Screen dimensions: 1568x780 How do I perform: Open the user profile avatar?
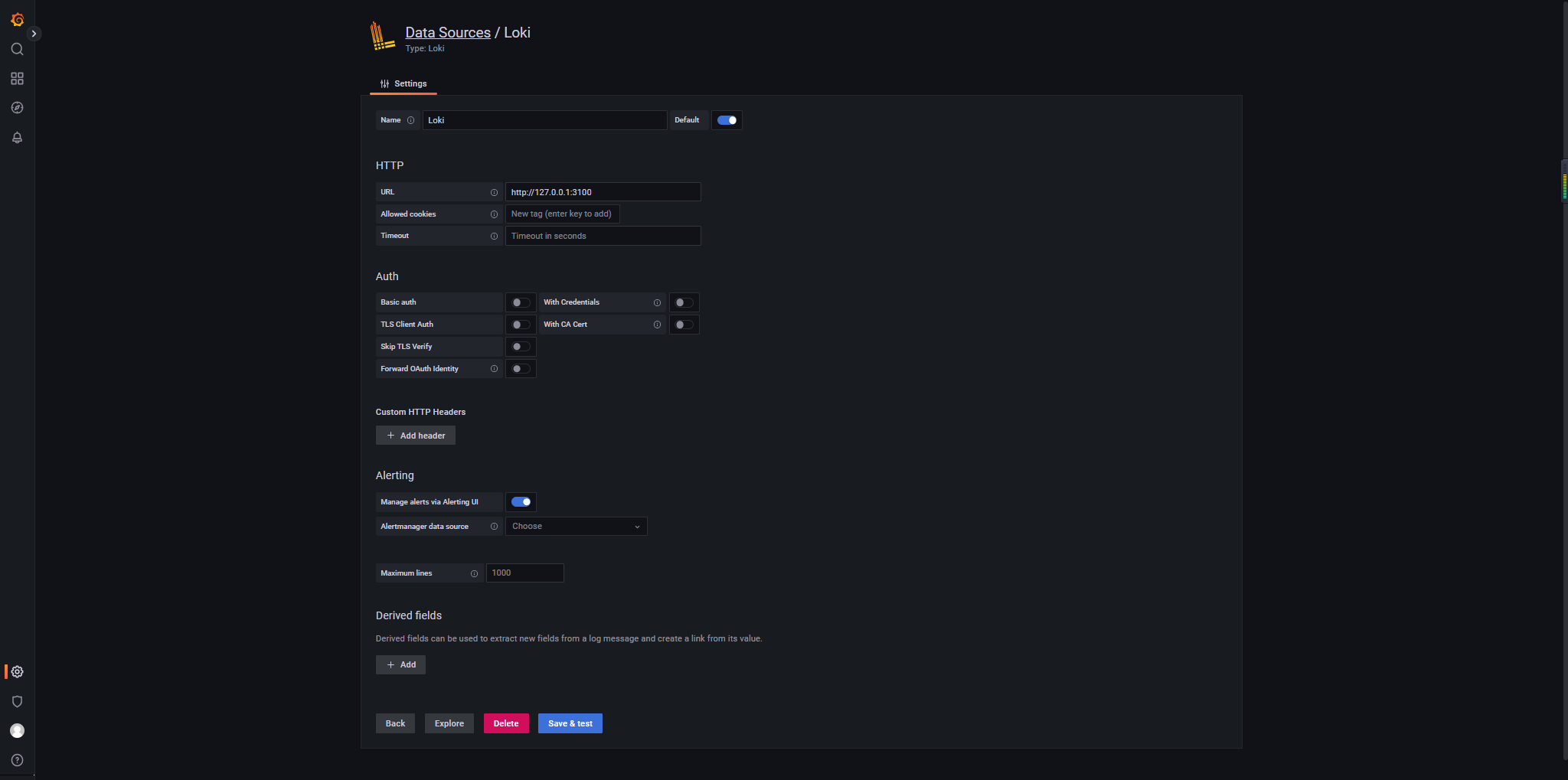[17, 731]
